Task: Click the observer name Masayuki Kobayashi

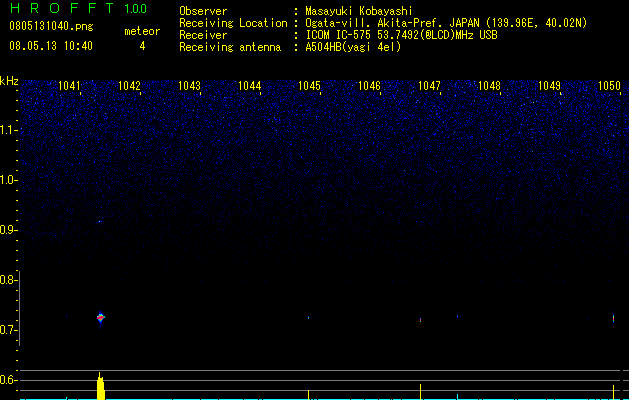Action: (x=359, y=11)
